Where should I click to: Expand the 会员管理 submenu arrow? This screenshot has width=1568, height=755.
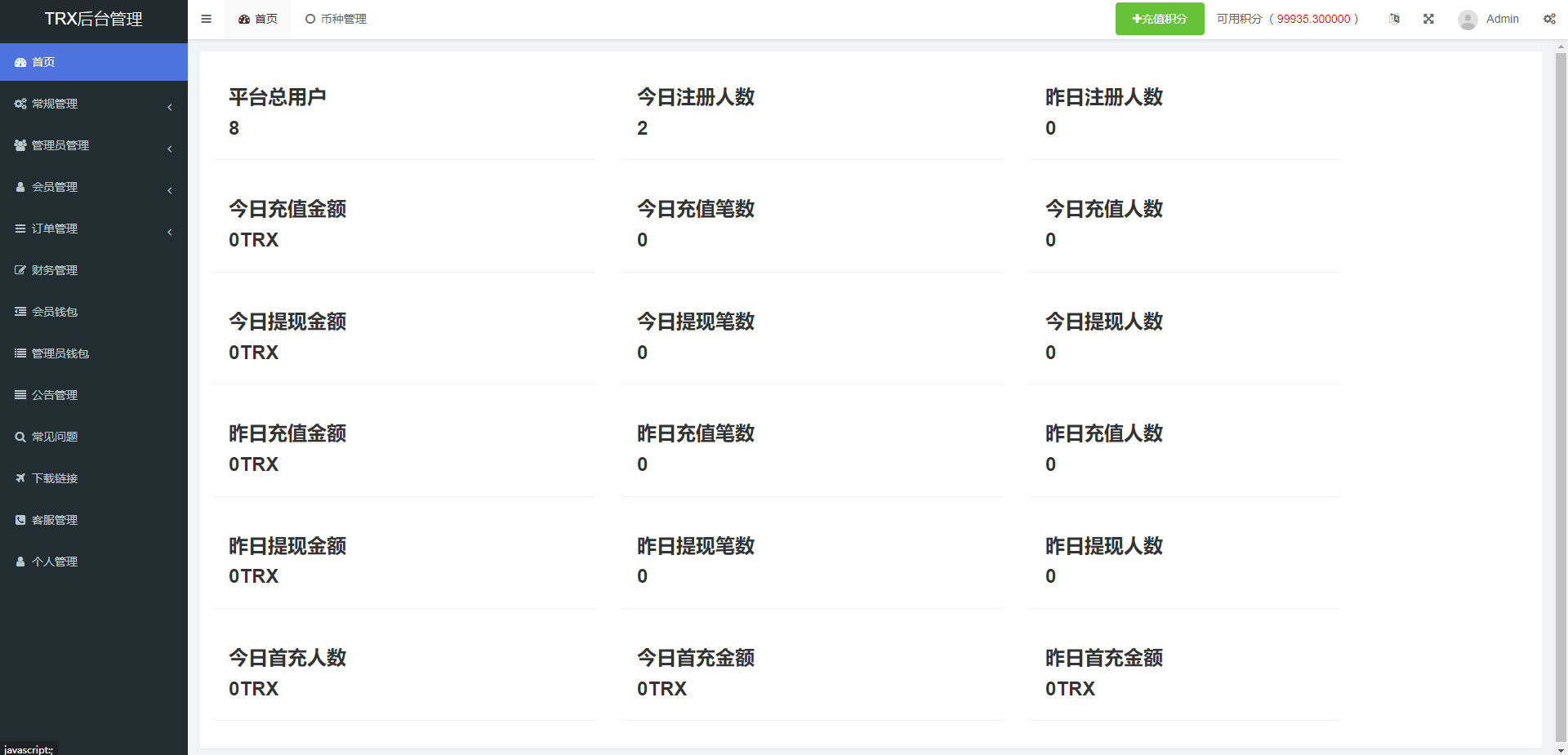pos(170,190)
